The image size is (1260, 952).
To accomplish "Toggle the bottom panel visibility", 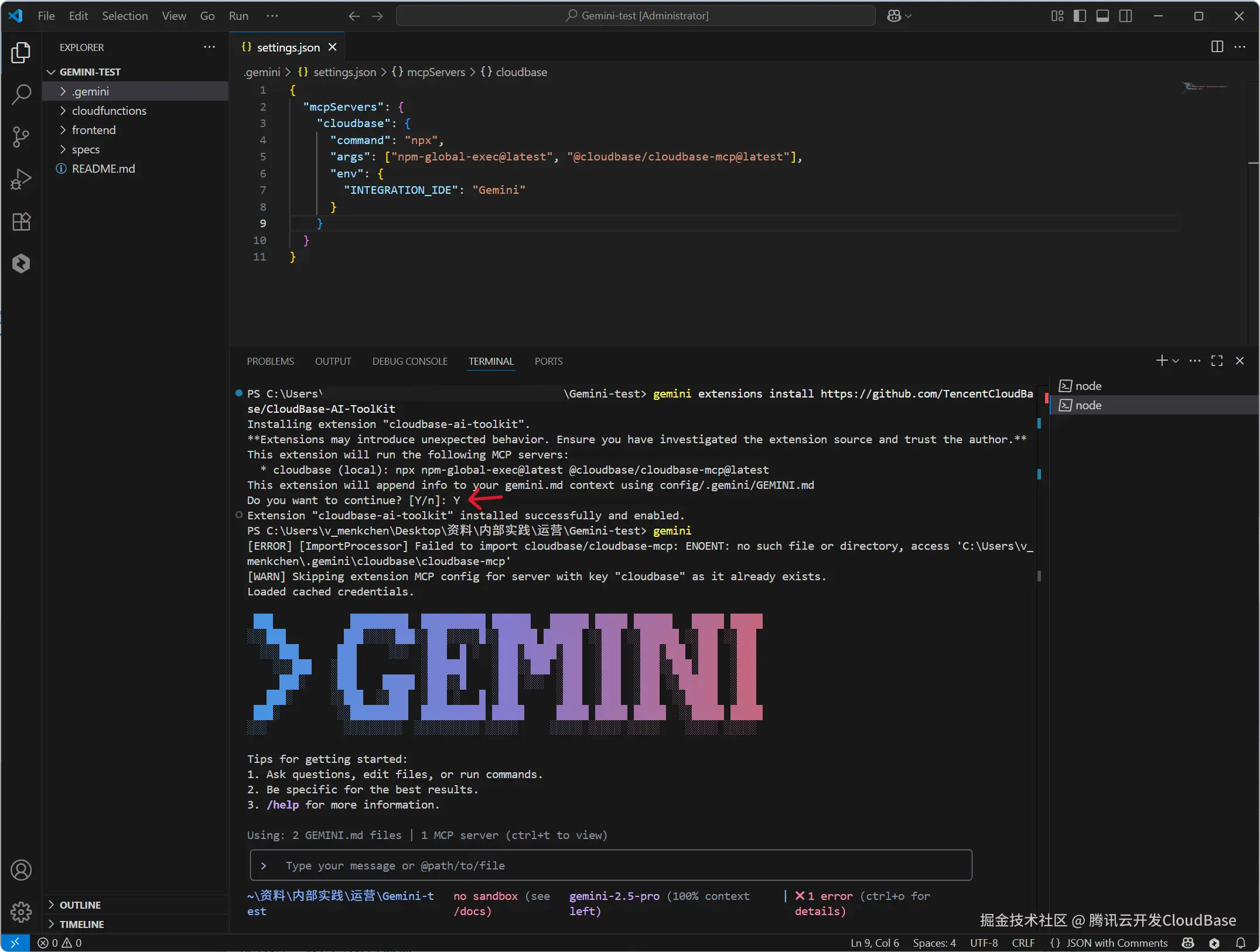I will 1102,16.
